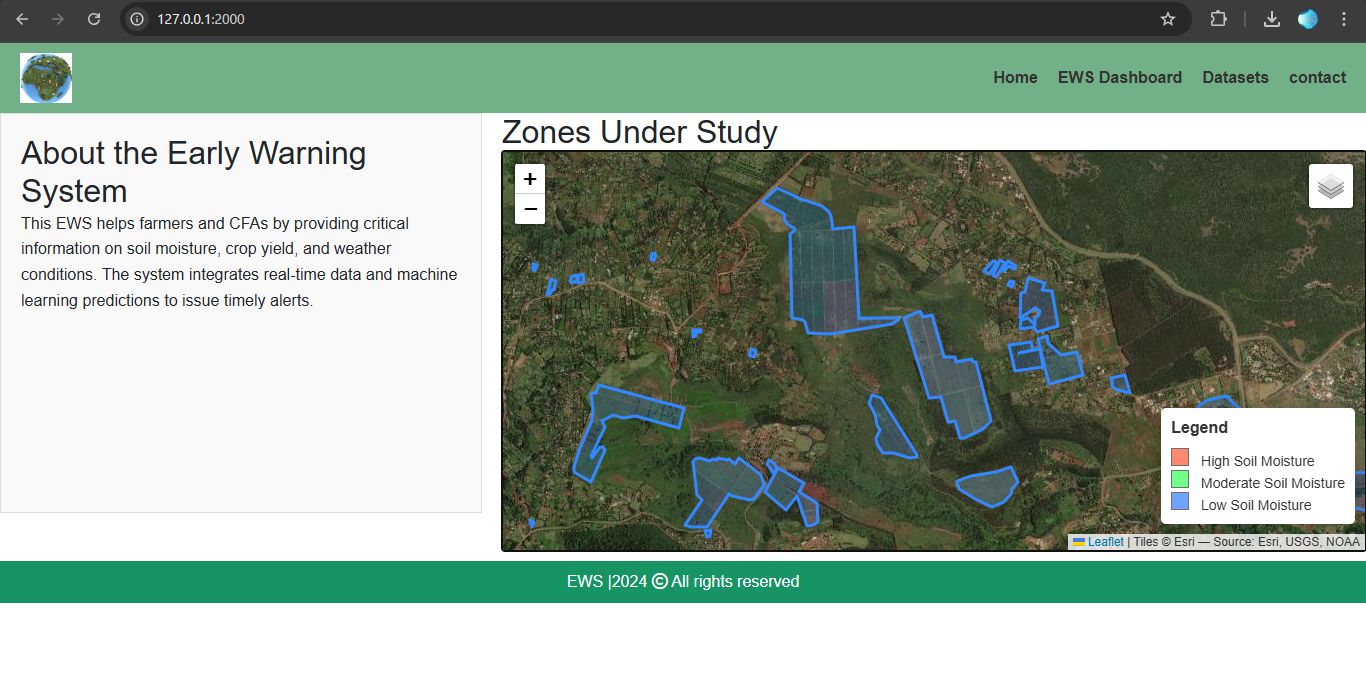Screen dimensions: 1366x674
Task: Open the EWS Dashboard nav link
Action: click(1120, 77)
